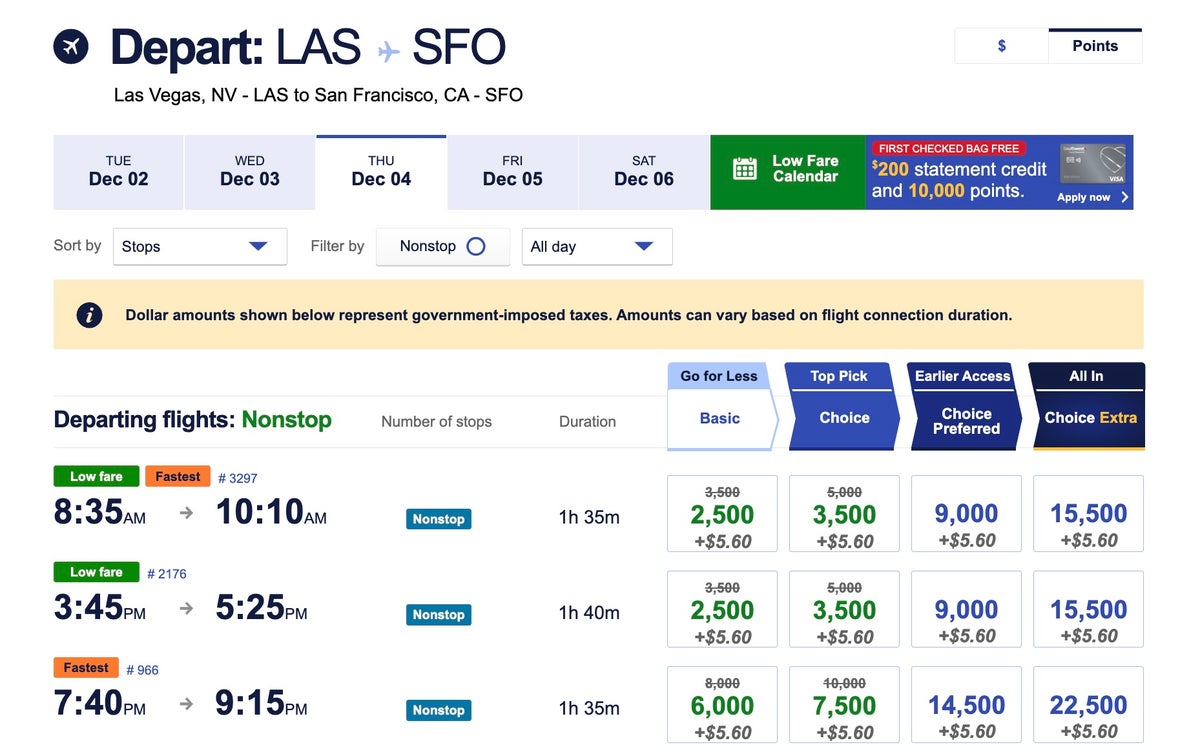
Task: Toggle the Nonstop filter button
Action: click(442, 247)
